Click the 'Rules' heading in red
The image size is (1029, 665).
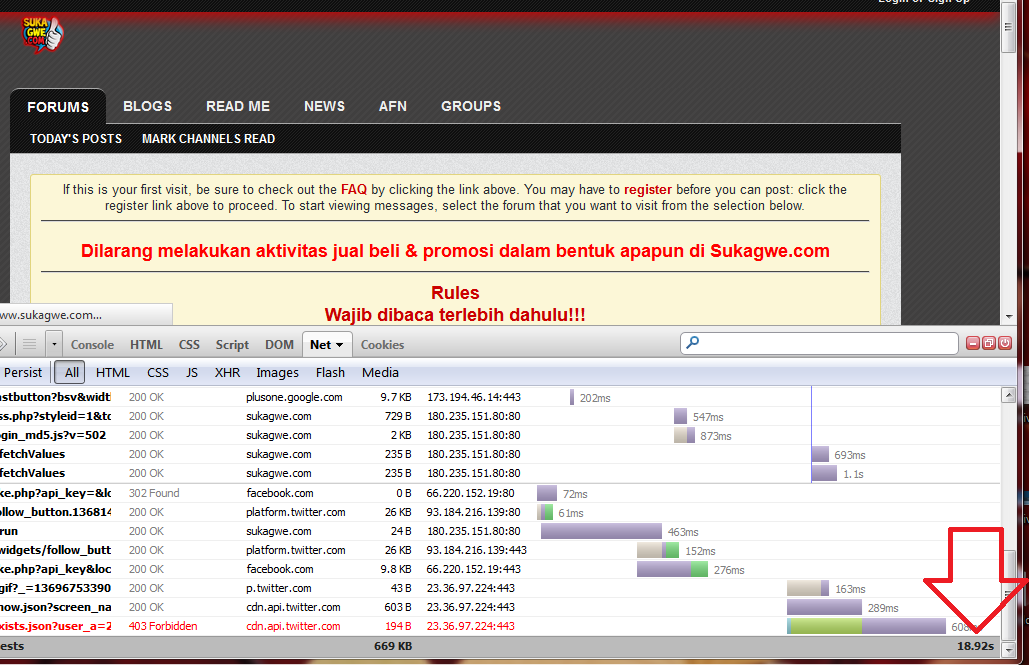455,293
